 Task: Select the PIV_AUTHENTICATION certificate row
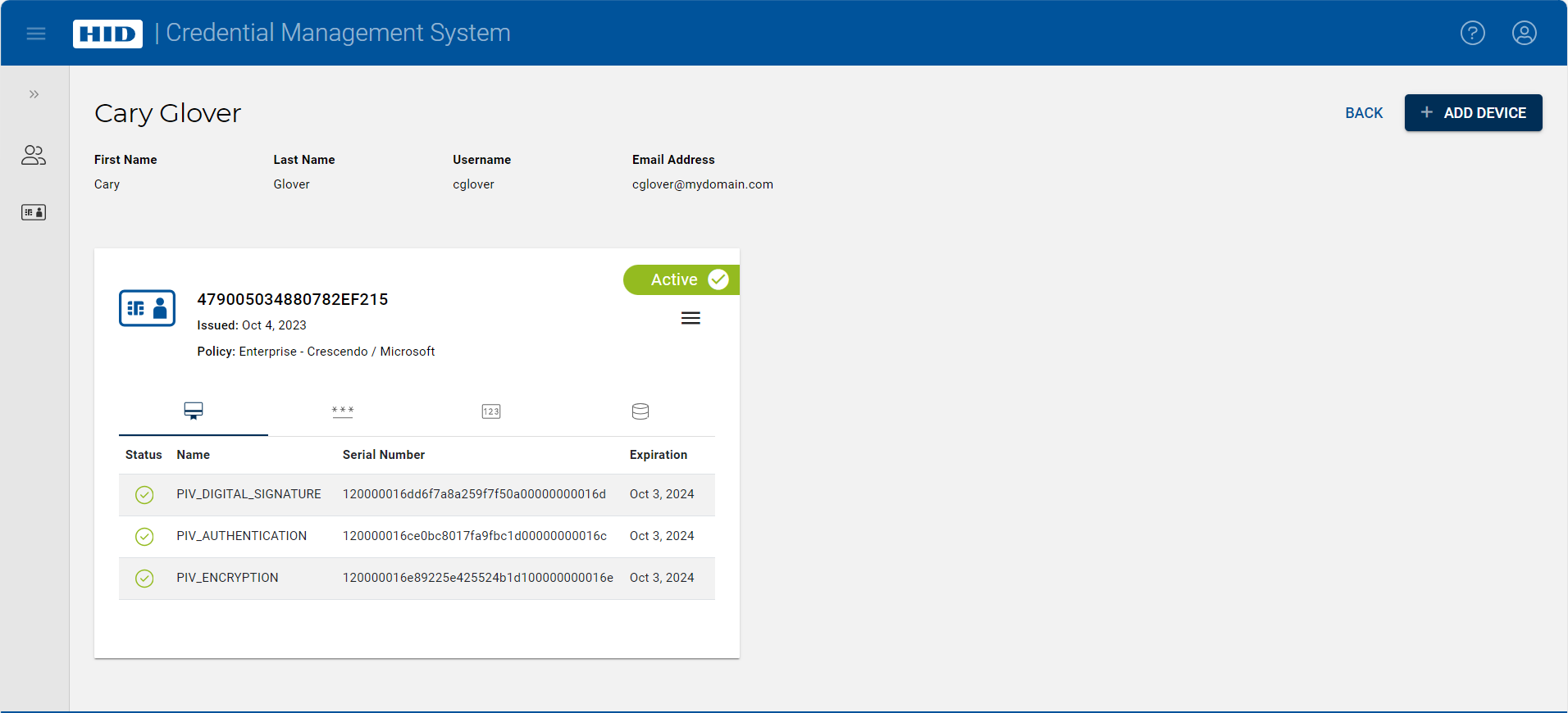coord(417,536)
